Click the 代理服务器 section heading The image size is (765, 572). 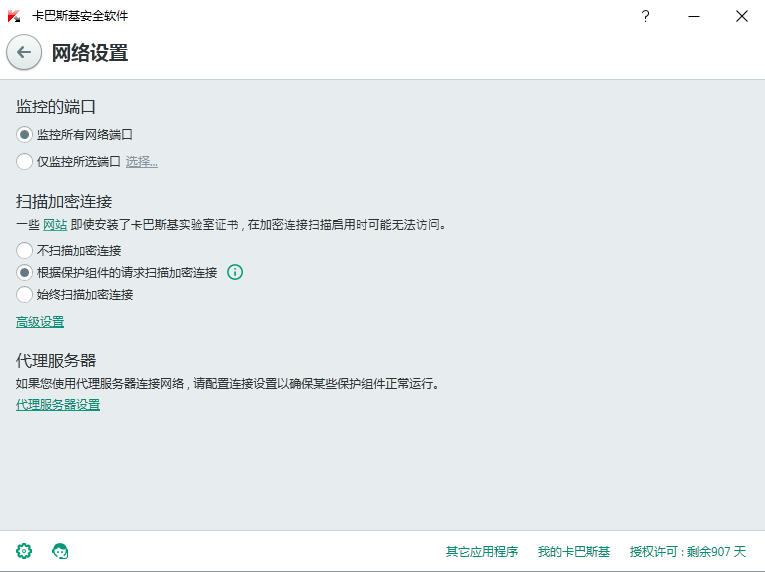click(x=56, y=361)
